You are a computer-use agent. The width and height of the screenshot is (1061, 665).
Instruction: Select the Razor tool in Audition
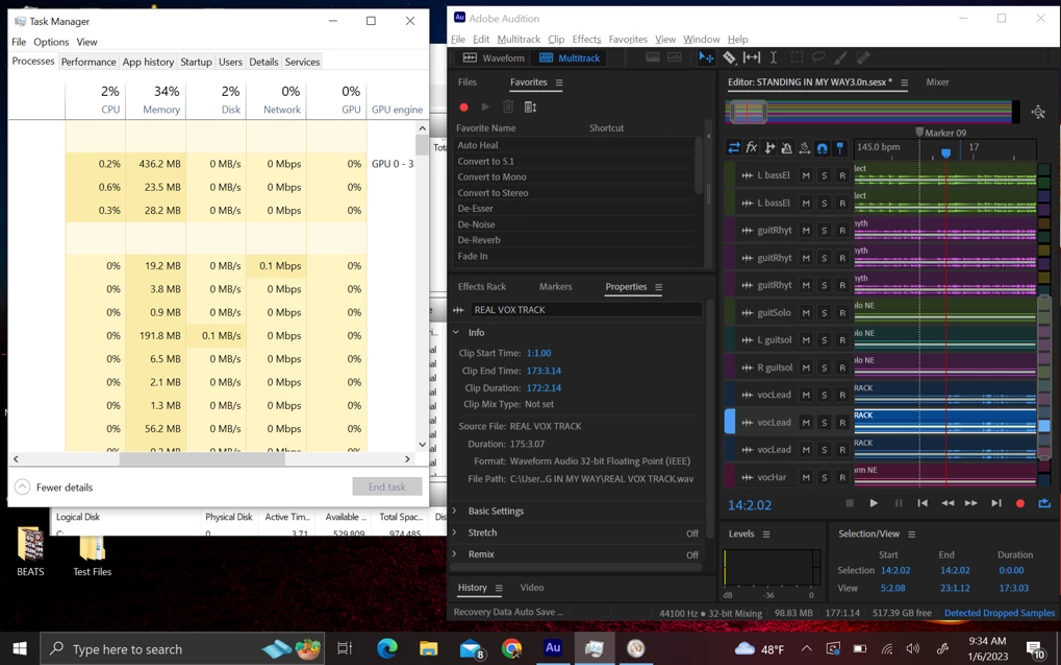pos(729,58)
